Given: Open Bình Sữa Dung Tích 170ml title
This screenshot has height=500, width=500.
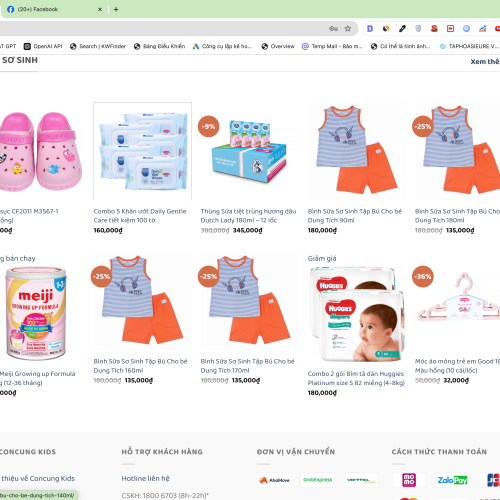Looking at the screenshot, I should click(x=248, y=366).
